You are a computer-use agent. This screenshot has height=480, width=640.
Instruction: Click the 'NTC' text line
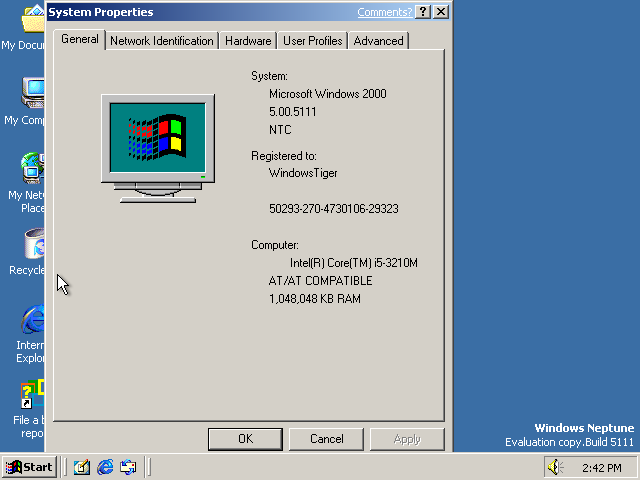[x=280, y=130]
